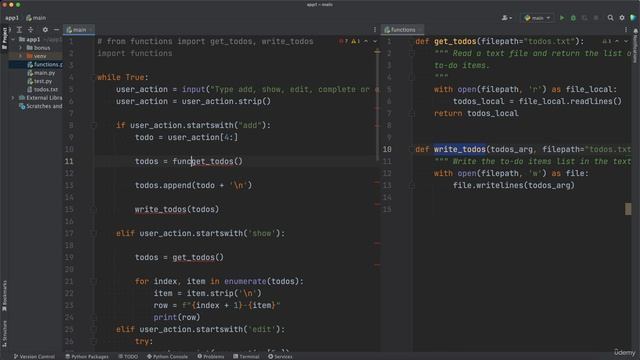Collapse the app1 project root folder
640x360 pixels.
pos(13,40)
